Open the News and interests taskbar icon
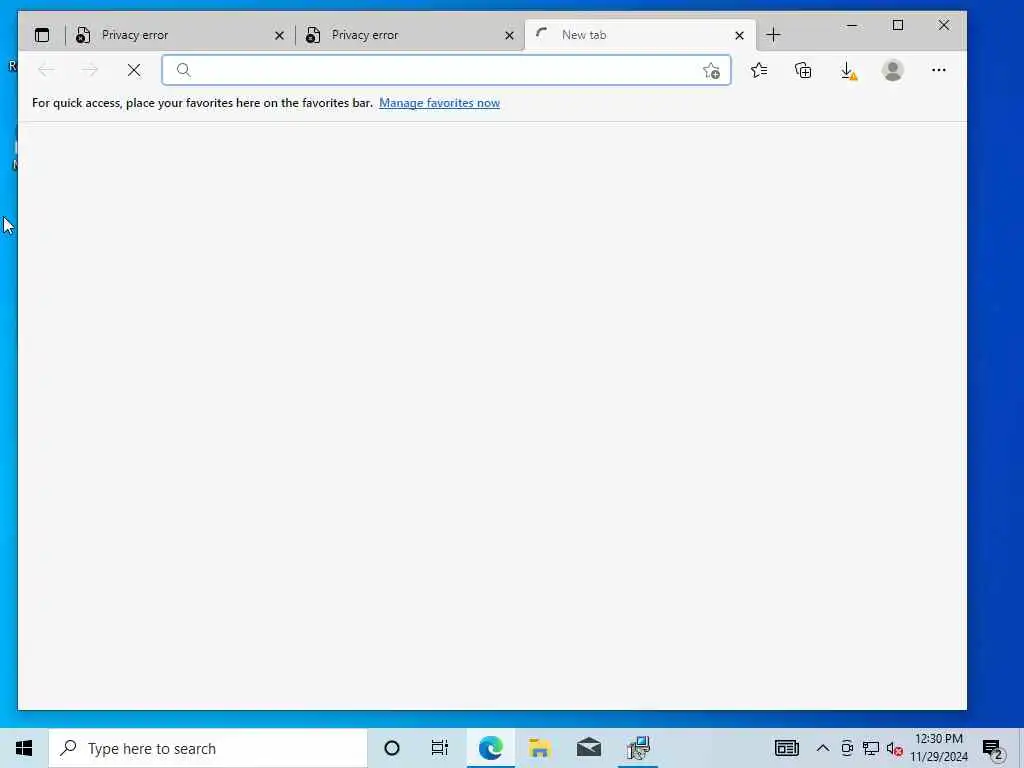 [x=787, y=748]
